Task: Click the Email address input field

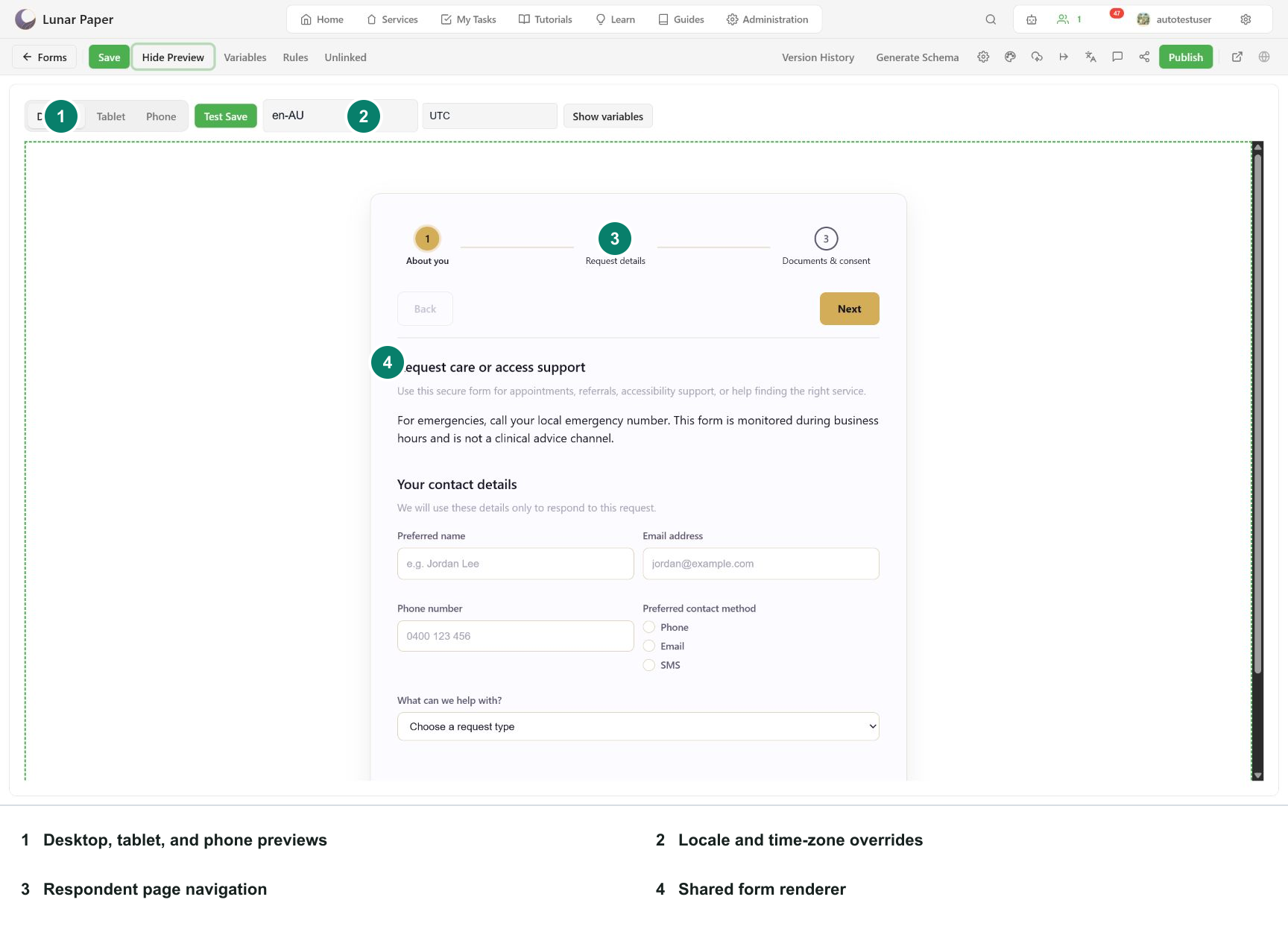Action: pos(761,564)
